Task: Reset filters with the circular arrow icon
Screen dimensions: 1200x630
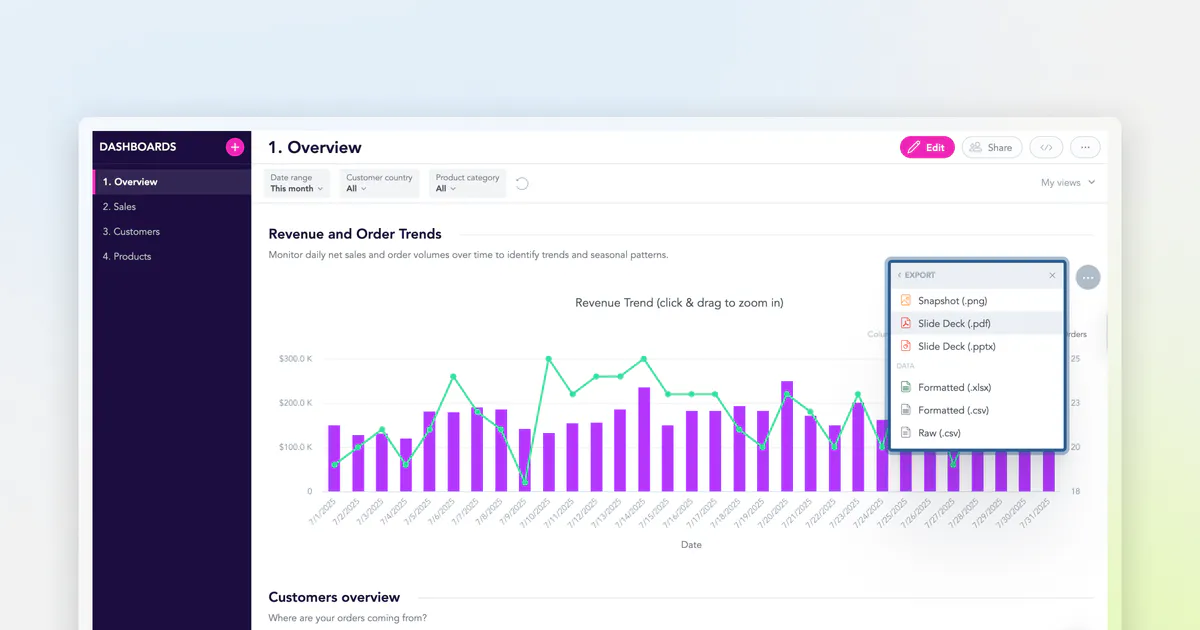Action: click(522, 183)
